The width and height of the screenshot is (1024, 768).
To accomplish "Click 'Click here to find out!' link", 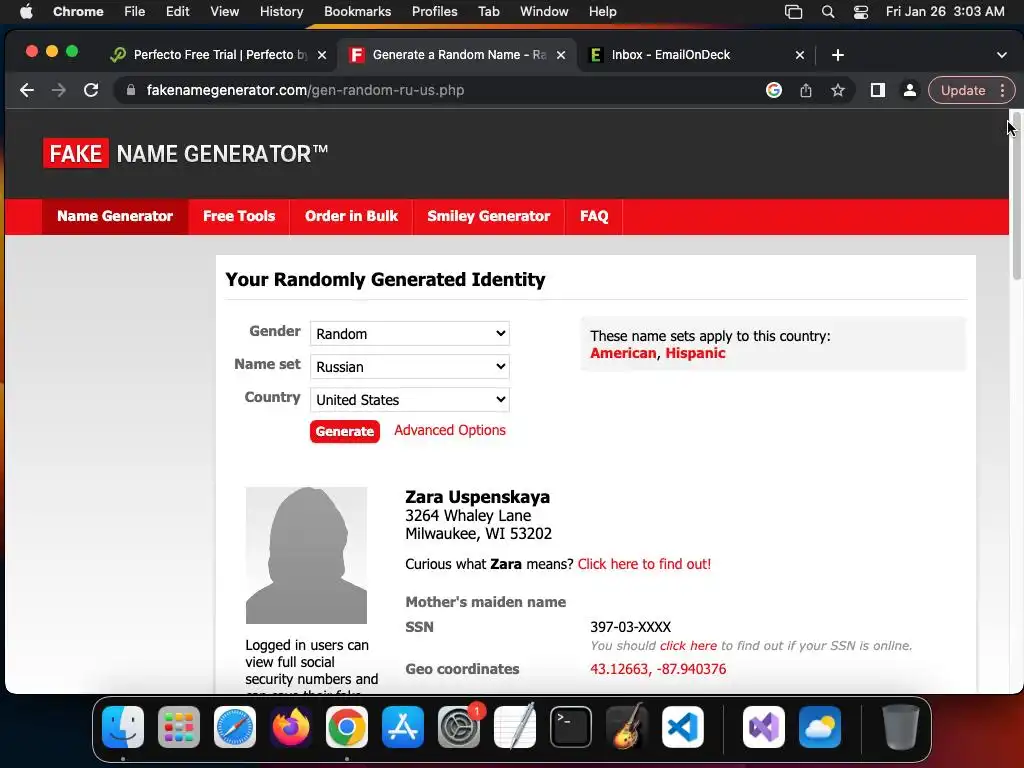I will pos(645,564).
